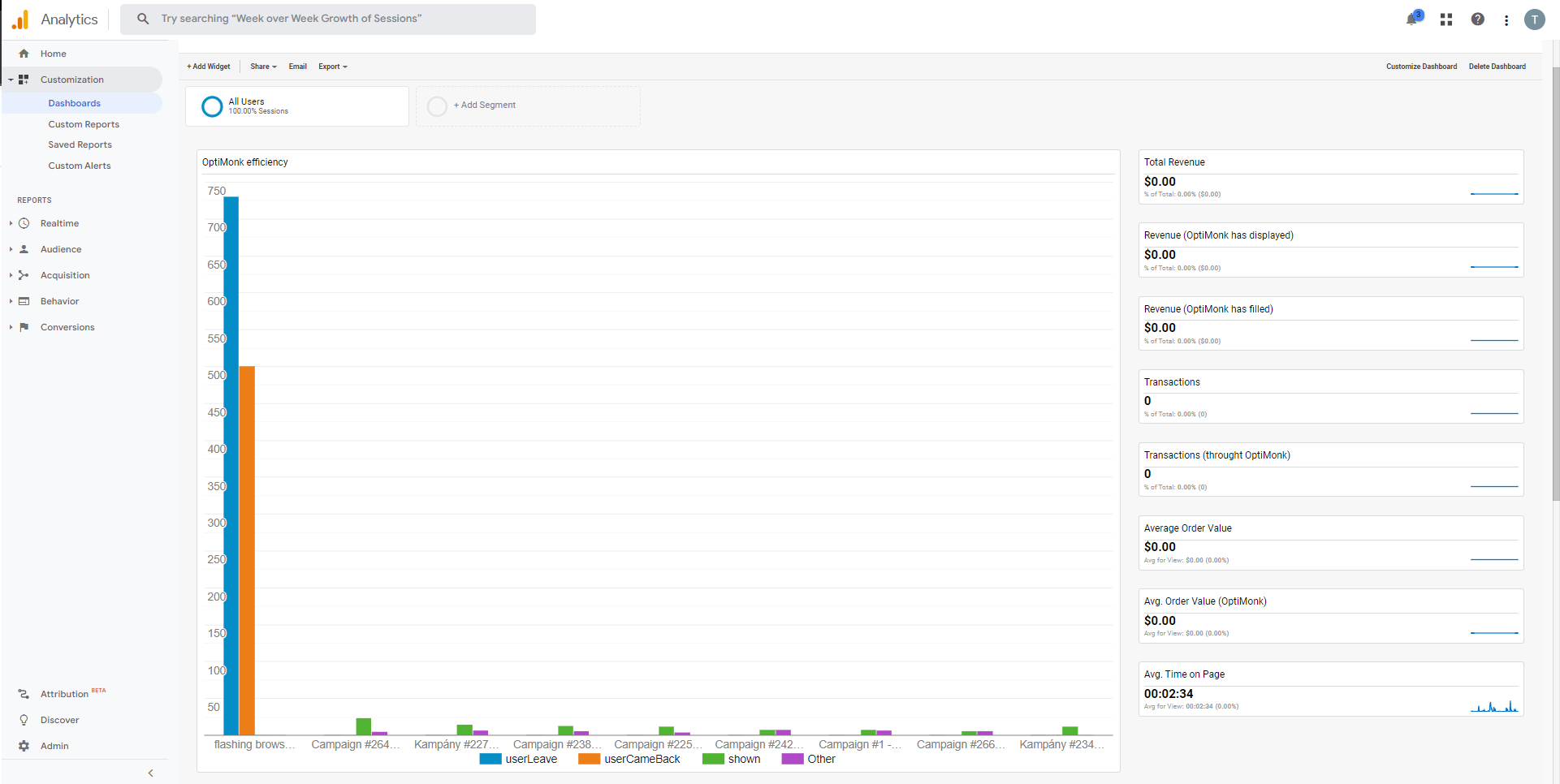Click the empty Add Segment circle
Screen dimensions: 1560x784
pyautogui.click(x=437, y=106)
